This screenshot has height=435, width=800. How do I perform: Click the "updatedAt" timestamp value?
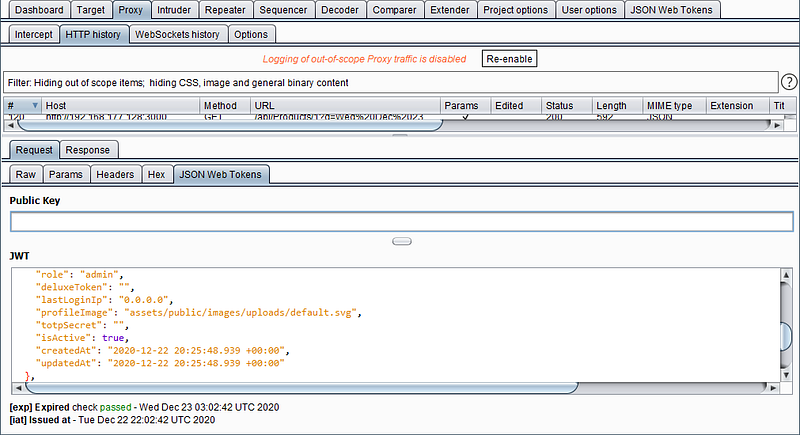[x=196, y=363]
